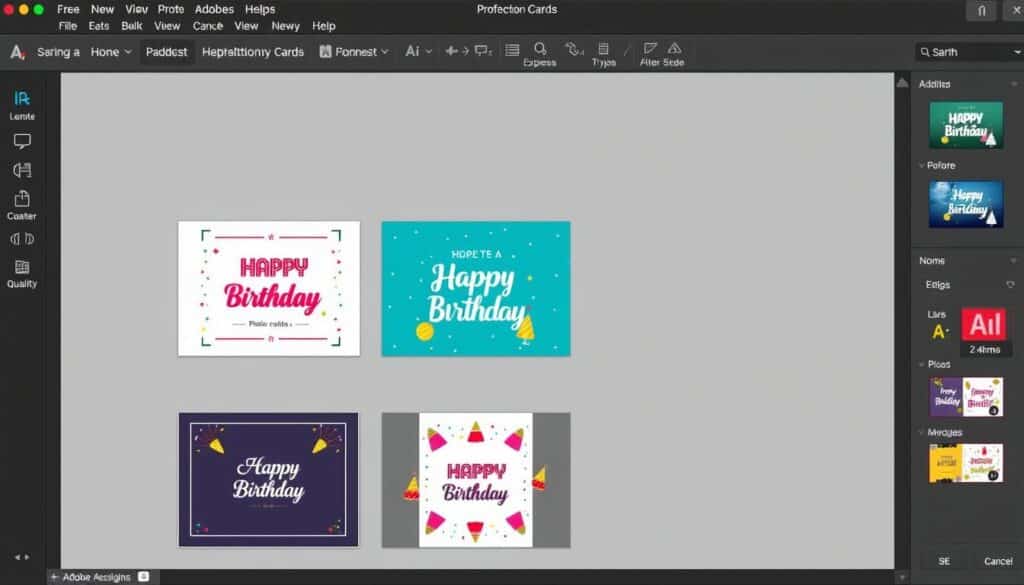Click the red Ai color swatch in the panel
This screenshot has width=1024, height=585.
(985, 325)
